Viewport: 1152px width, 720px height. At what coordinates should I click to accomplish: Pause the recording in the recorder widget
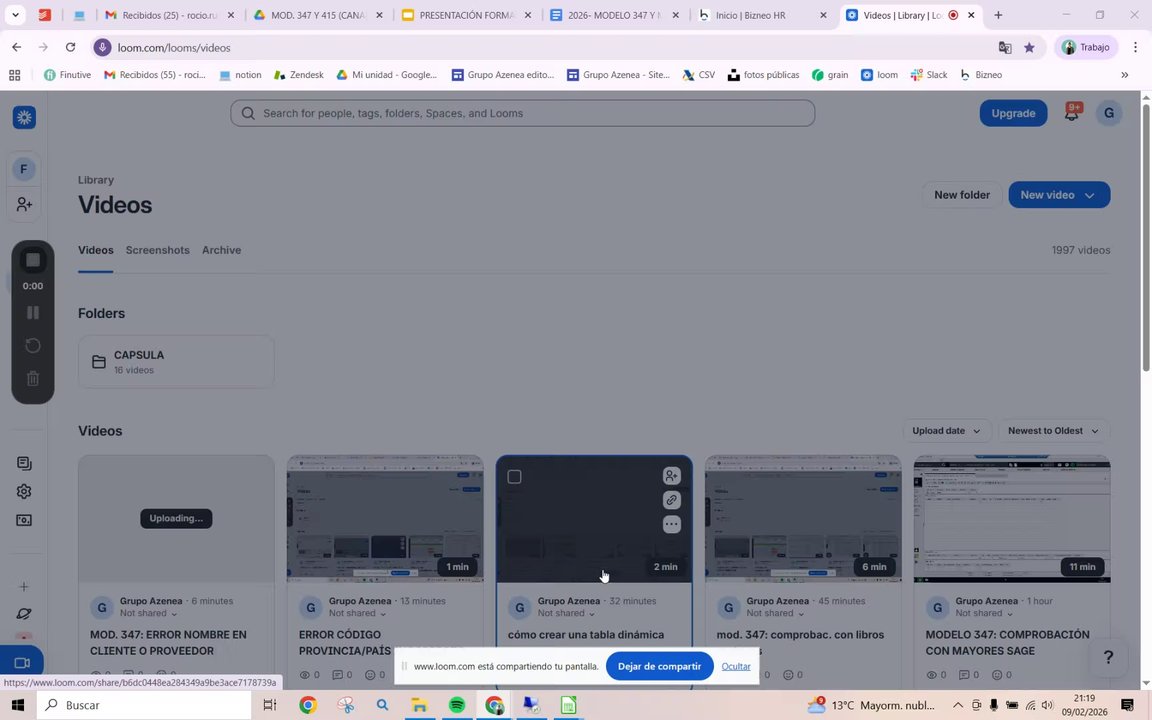click(33, 312)
